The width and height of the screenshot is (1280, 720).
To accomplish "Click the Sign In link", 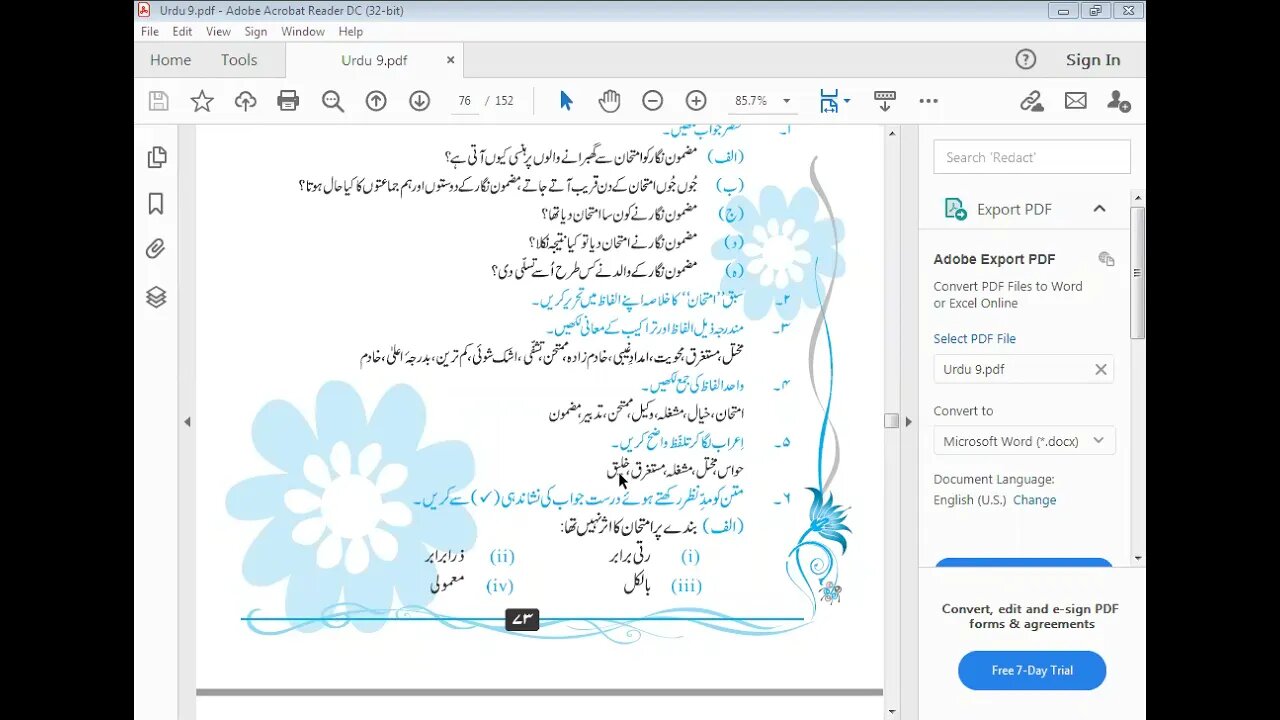I will click(x=1093, y=60).
